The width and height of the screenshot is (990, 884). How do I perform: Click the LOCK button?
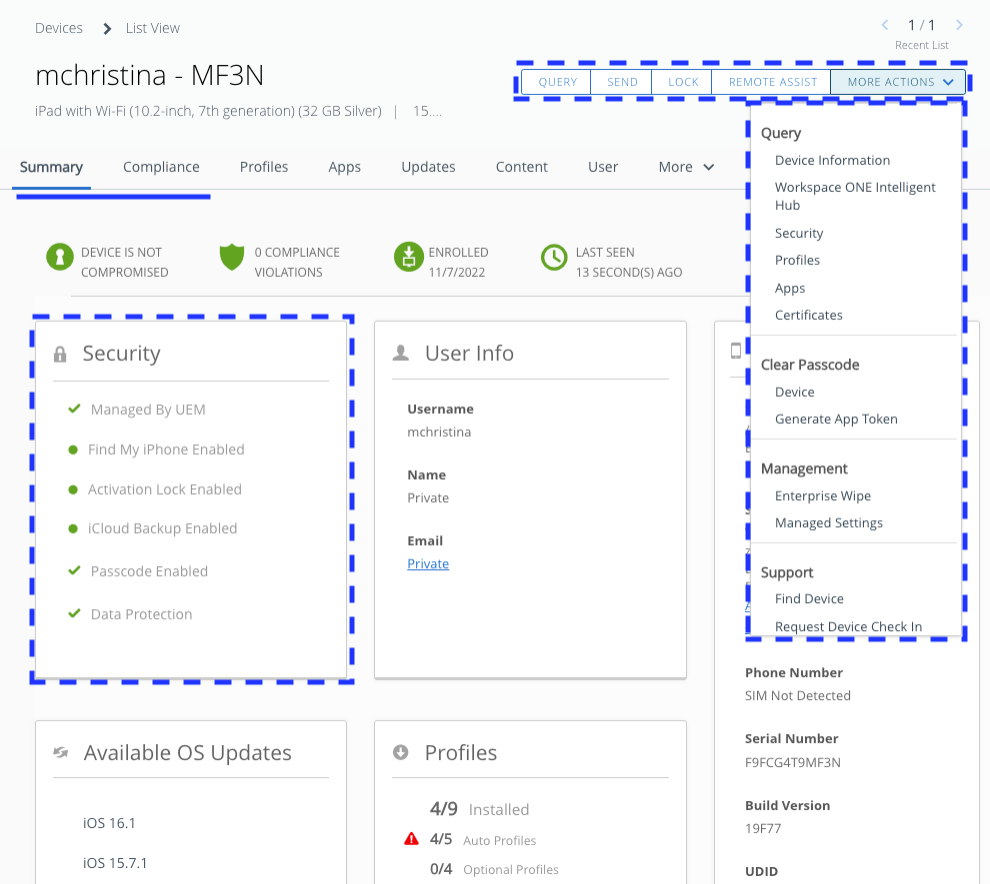point(681,81)
